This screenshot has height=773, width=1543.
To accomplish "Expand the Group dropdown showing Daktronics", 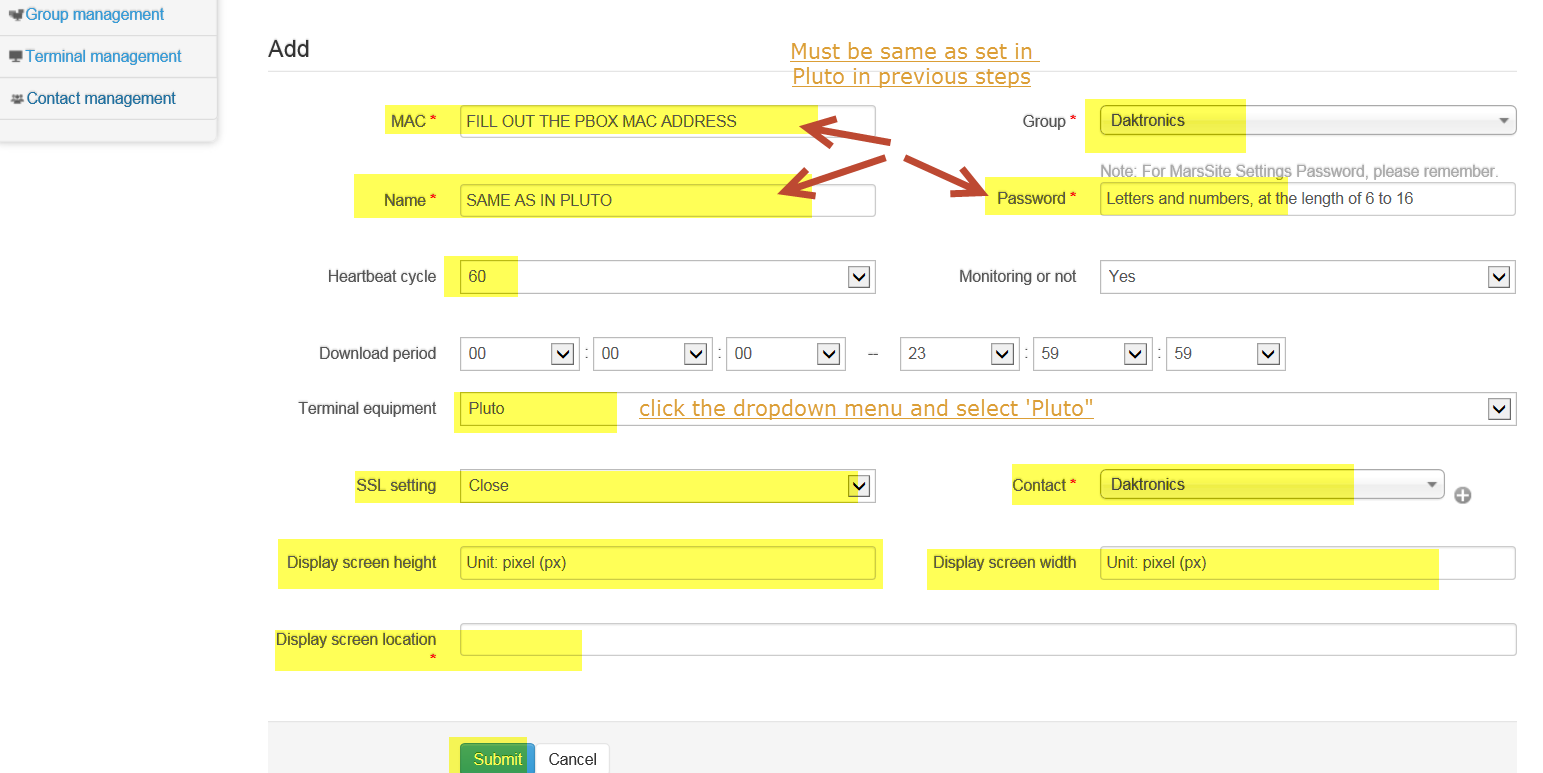I will (1307, 121).
